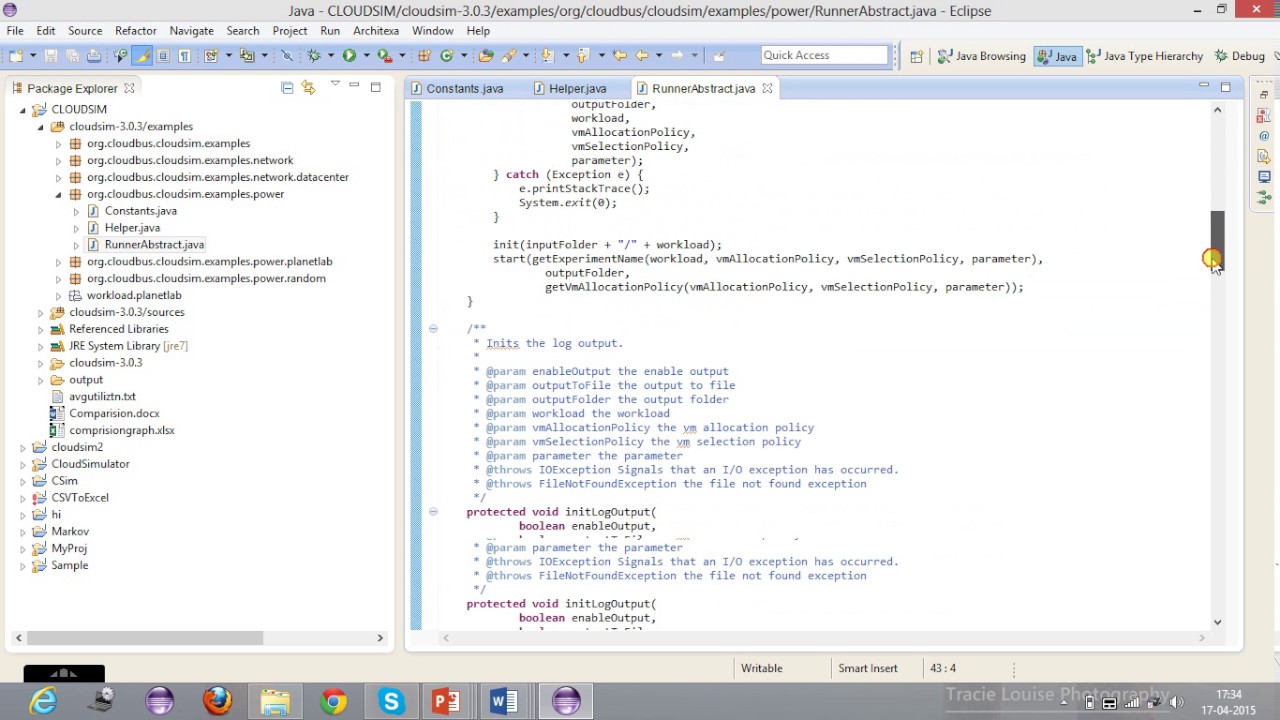Screen dimensions: 1280x720
Task: Switch to Java Type Hierarchy perspective
Action: [x=1144, y=56]
